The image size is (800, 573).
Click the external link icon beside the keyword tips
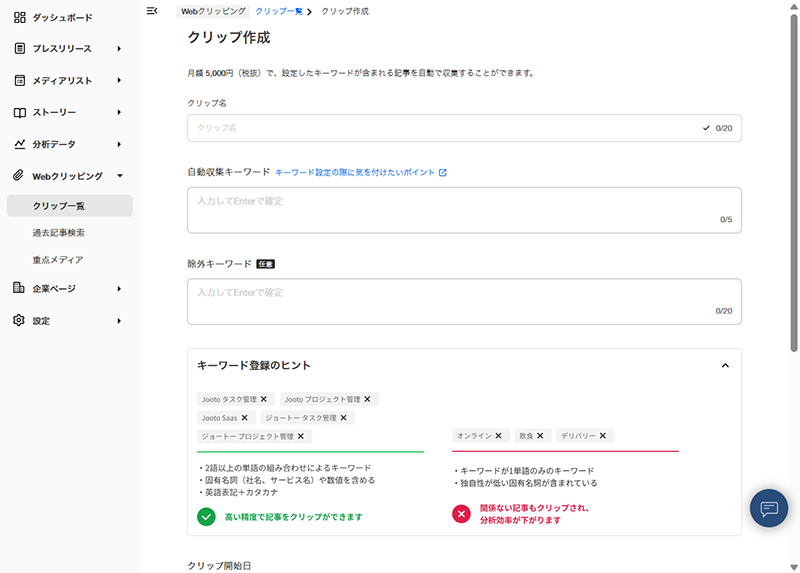(x=442, y=172)
